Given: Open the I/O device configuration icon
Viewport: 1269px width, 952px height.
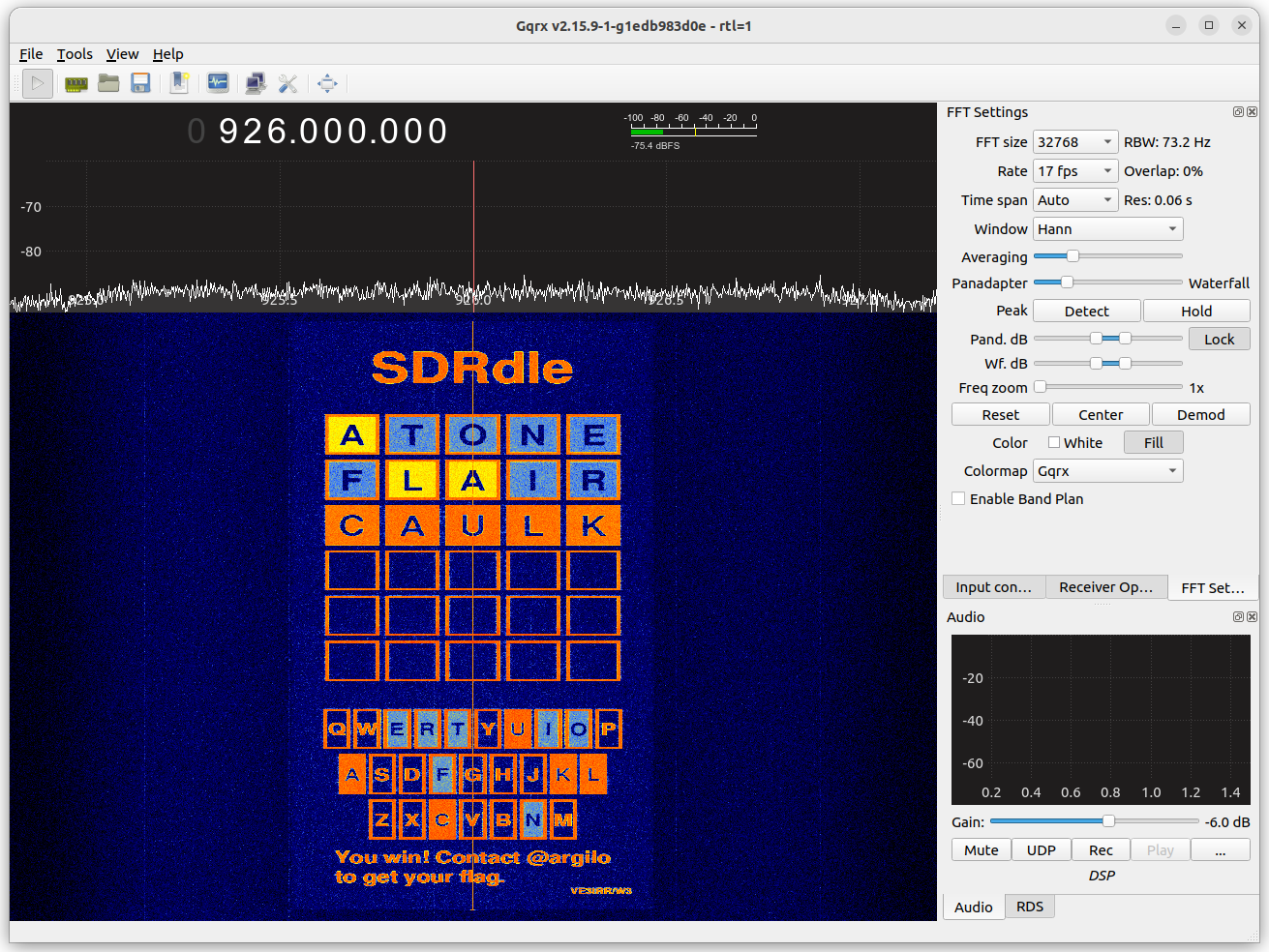Looking at the screenshot, I should click(76, 83).
